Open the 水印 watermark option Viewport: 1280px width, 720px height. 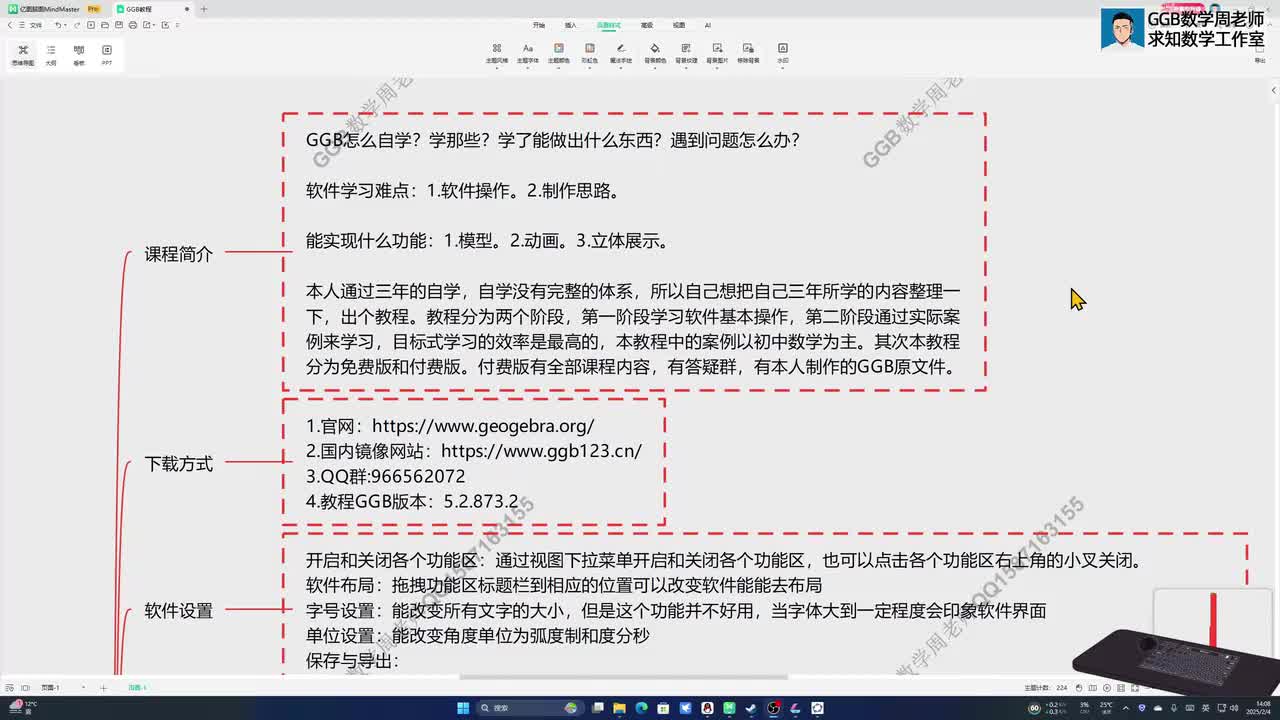coord(783,53)
